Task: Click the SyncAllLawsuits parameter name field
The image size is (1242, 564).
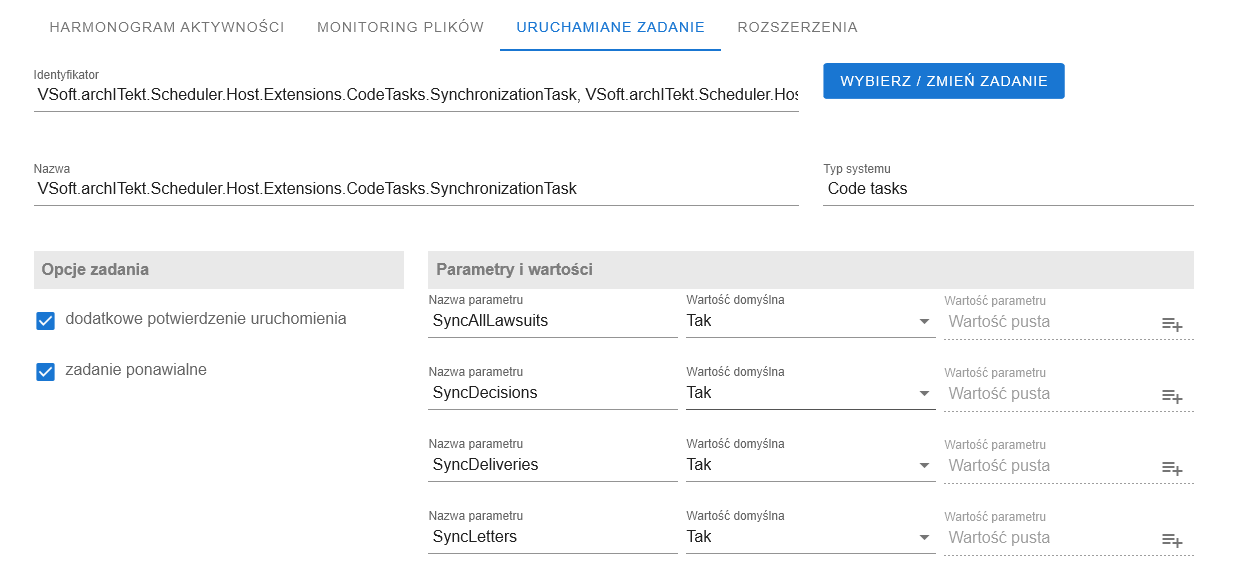Action: click(553, 321)
